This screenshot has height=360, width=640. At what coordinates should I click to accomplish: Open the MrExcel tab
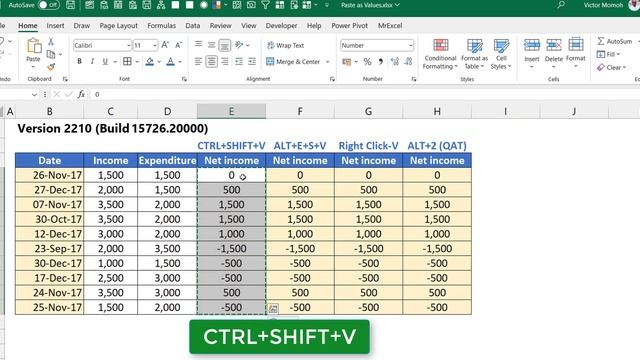click(390, 25)
